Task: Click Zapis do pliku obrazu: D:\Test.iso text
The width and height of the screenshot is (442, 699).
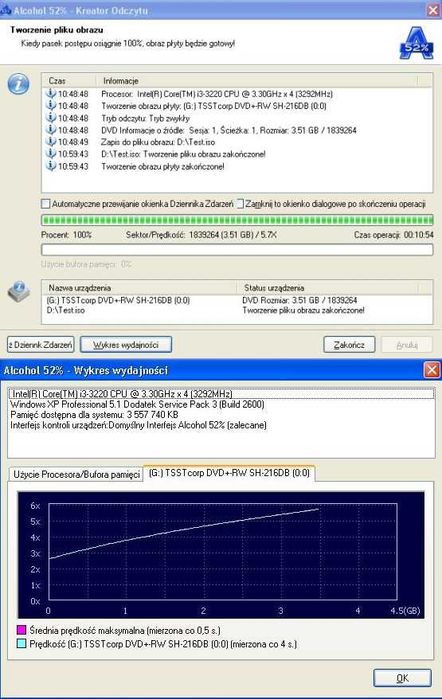Action: [158, 142]
